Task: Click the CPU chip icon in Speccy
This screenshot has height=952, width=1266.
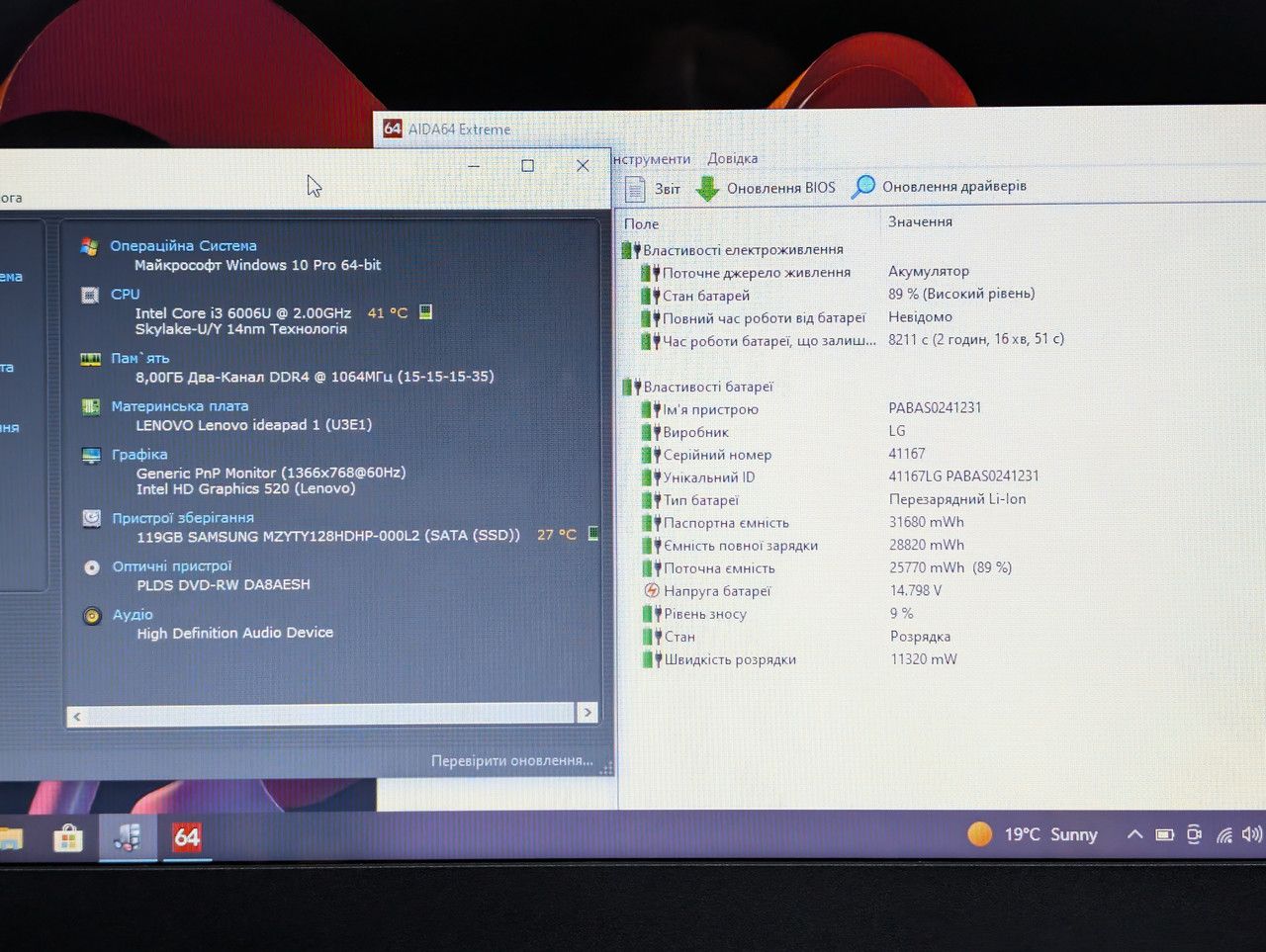Action: click(90, 295)
